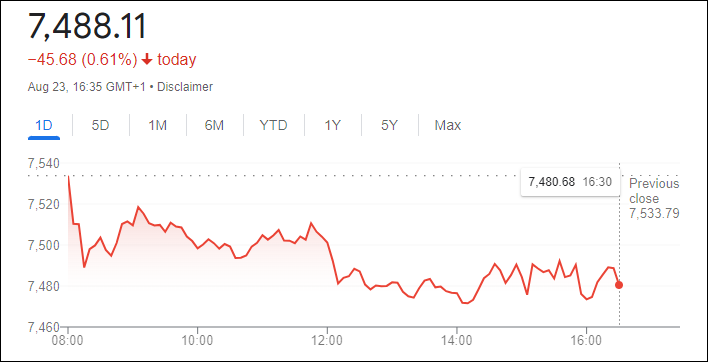Click the red end-of-line data point dot

click(619, 285)
